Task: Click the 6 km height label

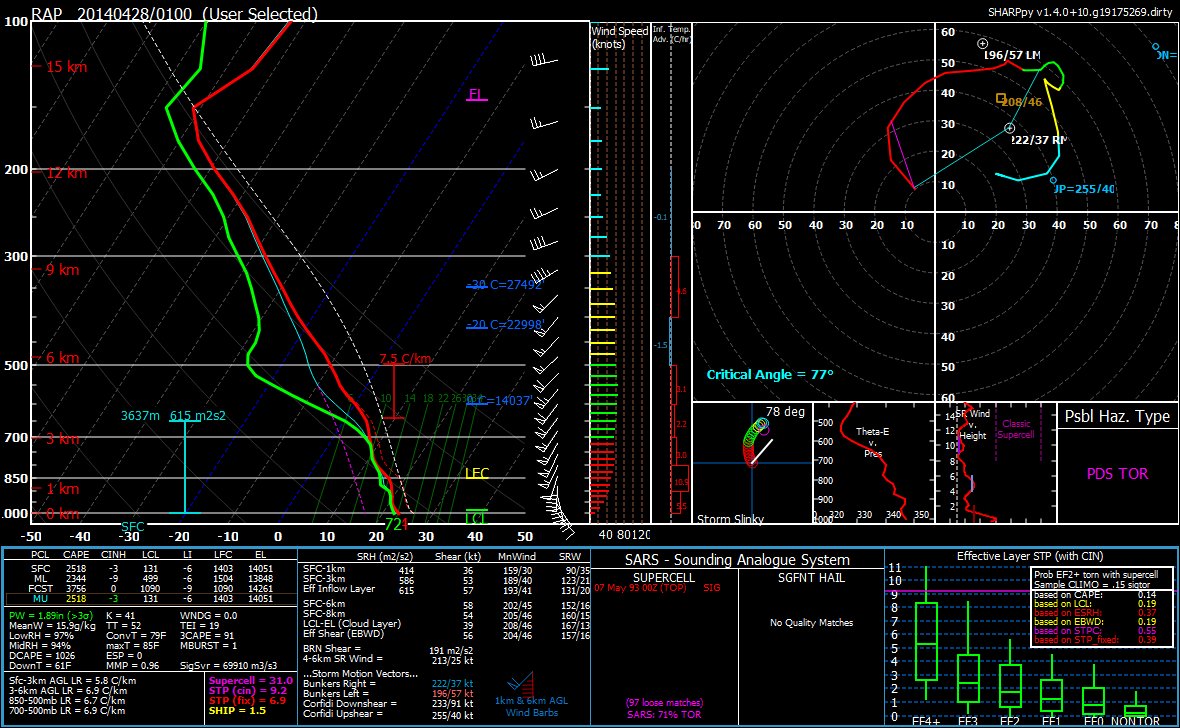Action: point(62,358)
